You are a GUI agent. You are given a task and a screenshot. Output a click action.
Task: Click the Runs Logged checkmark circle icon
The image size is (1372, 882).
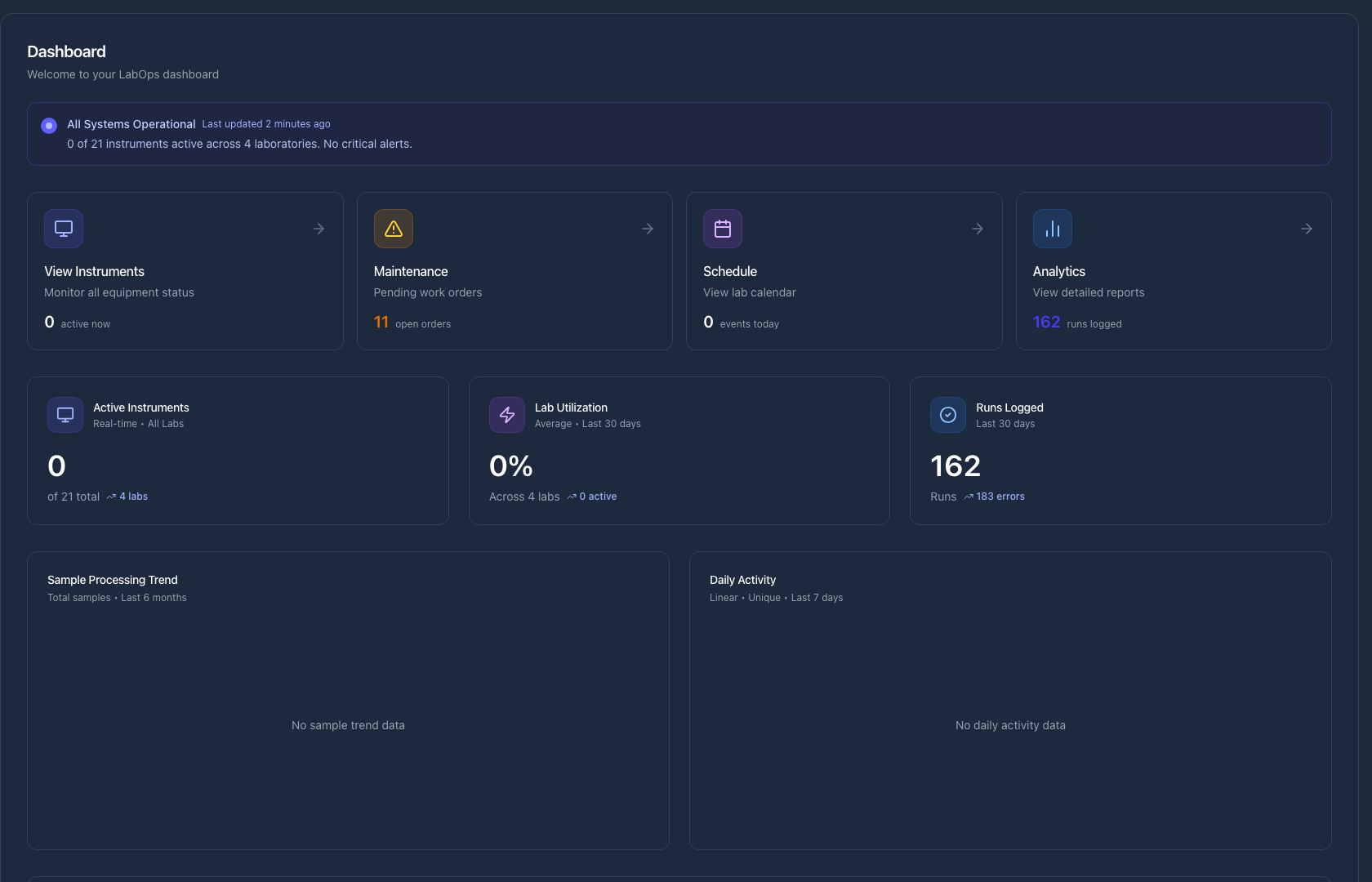(948, 415)
